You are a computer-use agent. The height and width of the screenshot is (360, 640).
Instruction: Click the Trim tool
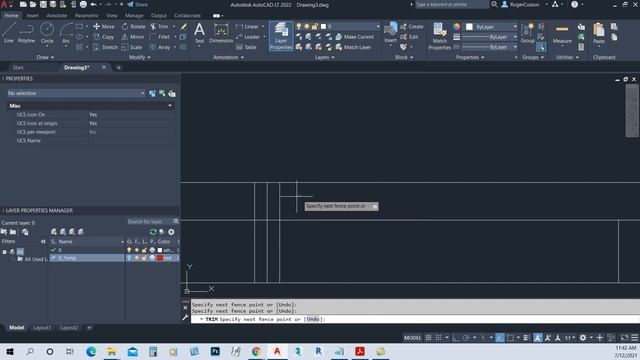click(x=159, y=27)
